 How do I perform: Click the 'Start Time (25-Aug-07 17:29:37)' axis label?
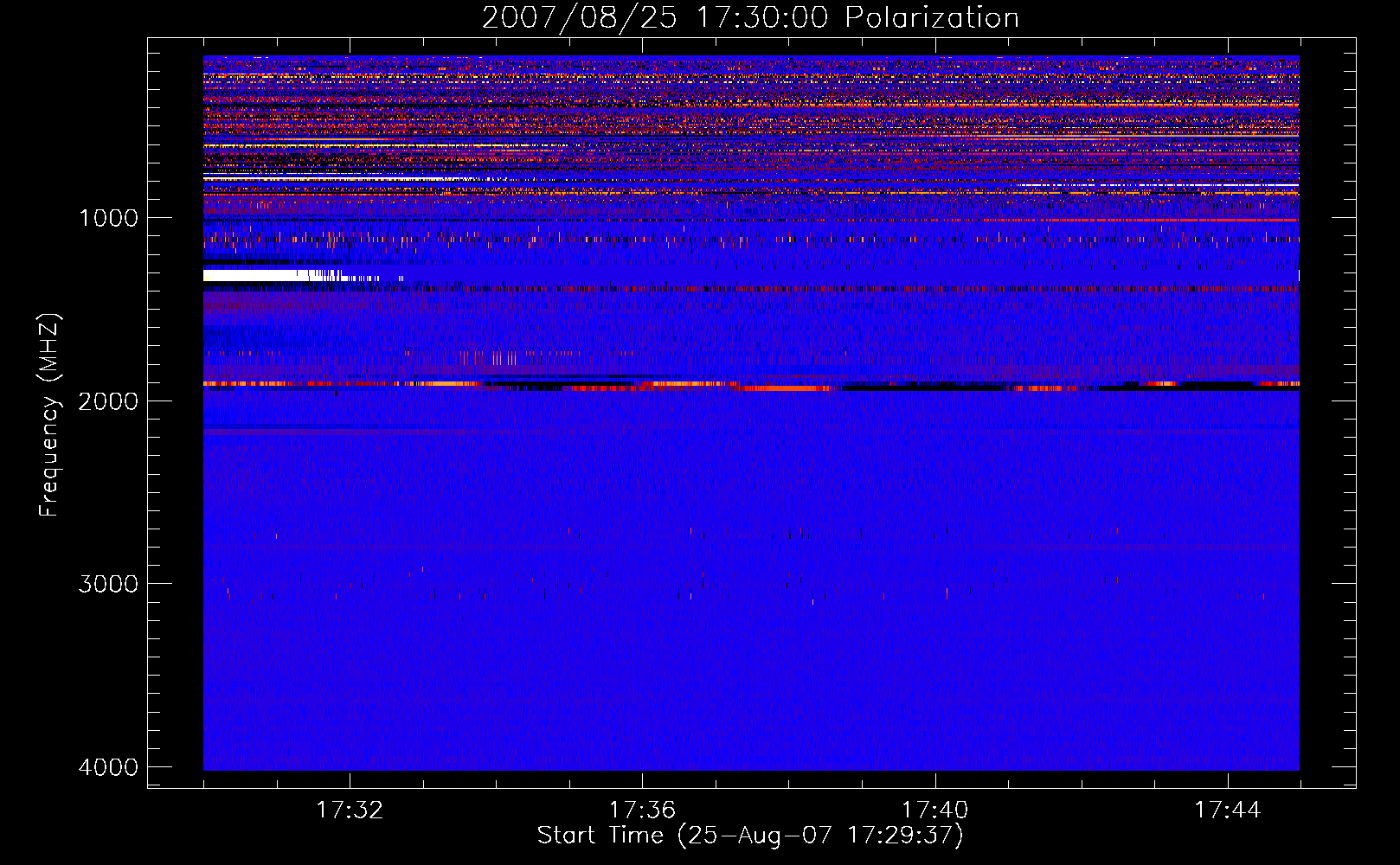click(x=750, y=836)
